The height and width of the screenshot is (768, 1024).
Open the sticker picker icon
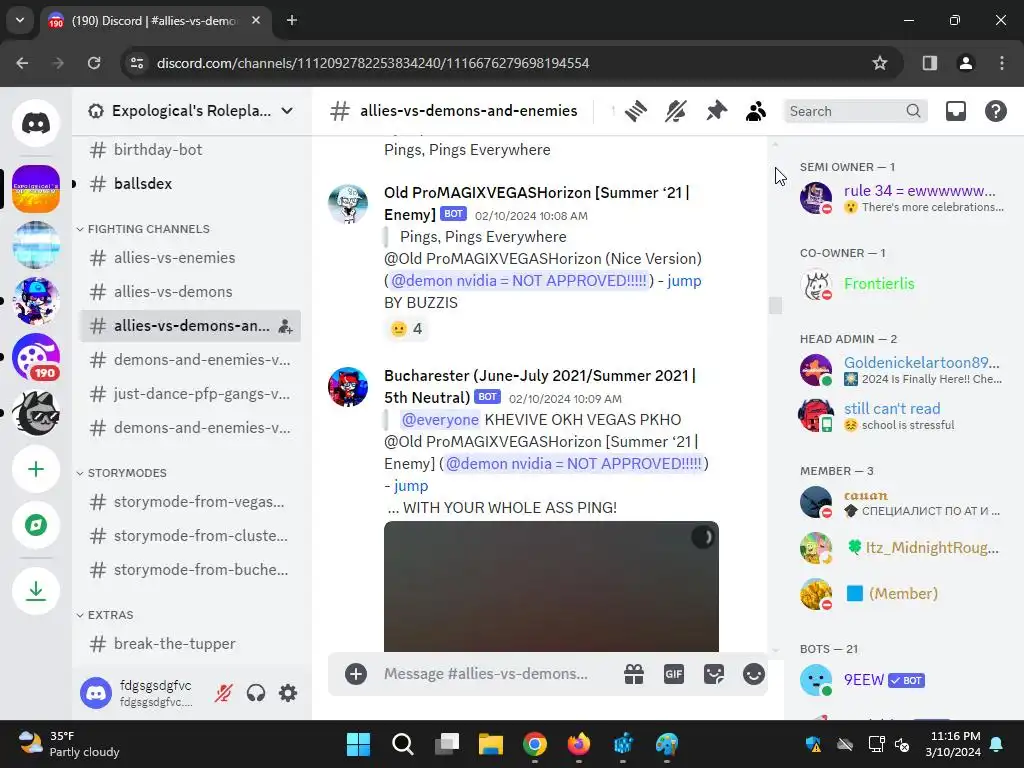714,674
